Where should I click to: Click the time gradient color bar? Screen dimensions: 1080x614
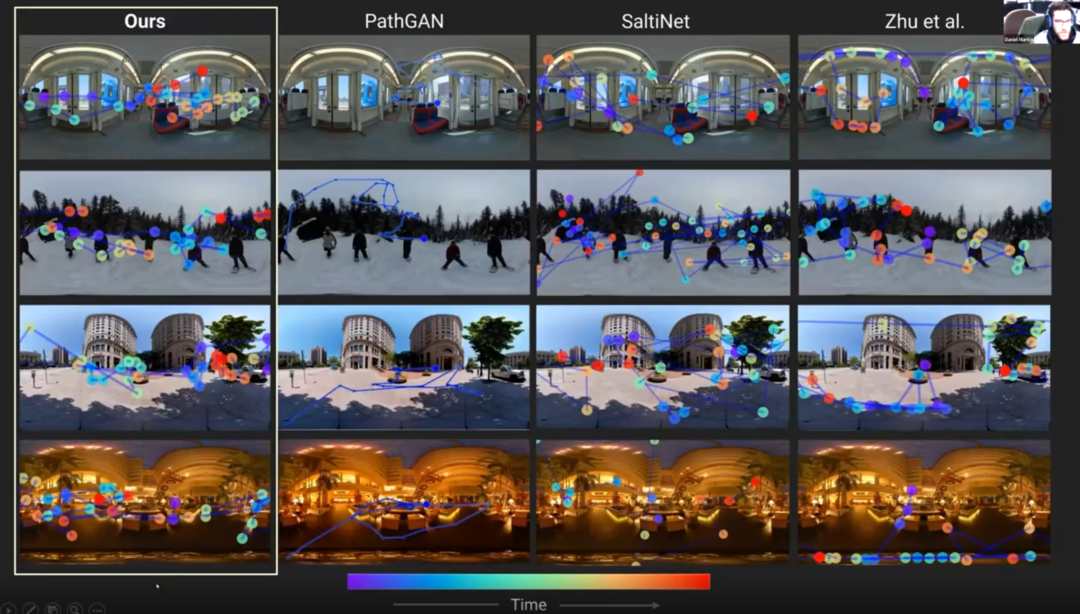pyautogui.click(x=528, y=581)
